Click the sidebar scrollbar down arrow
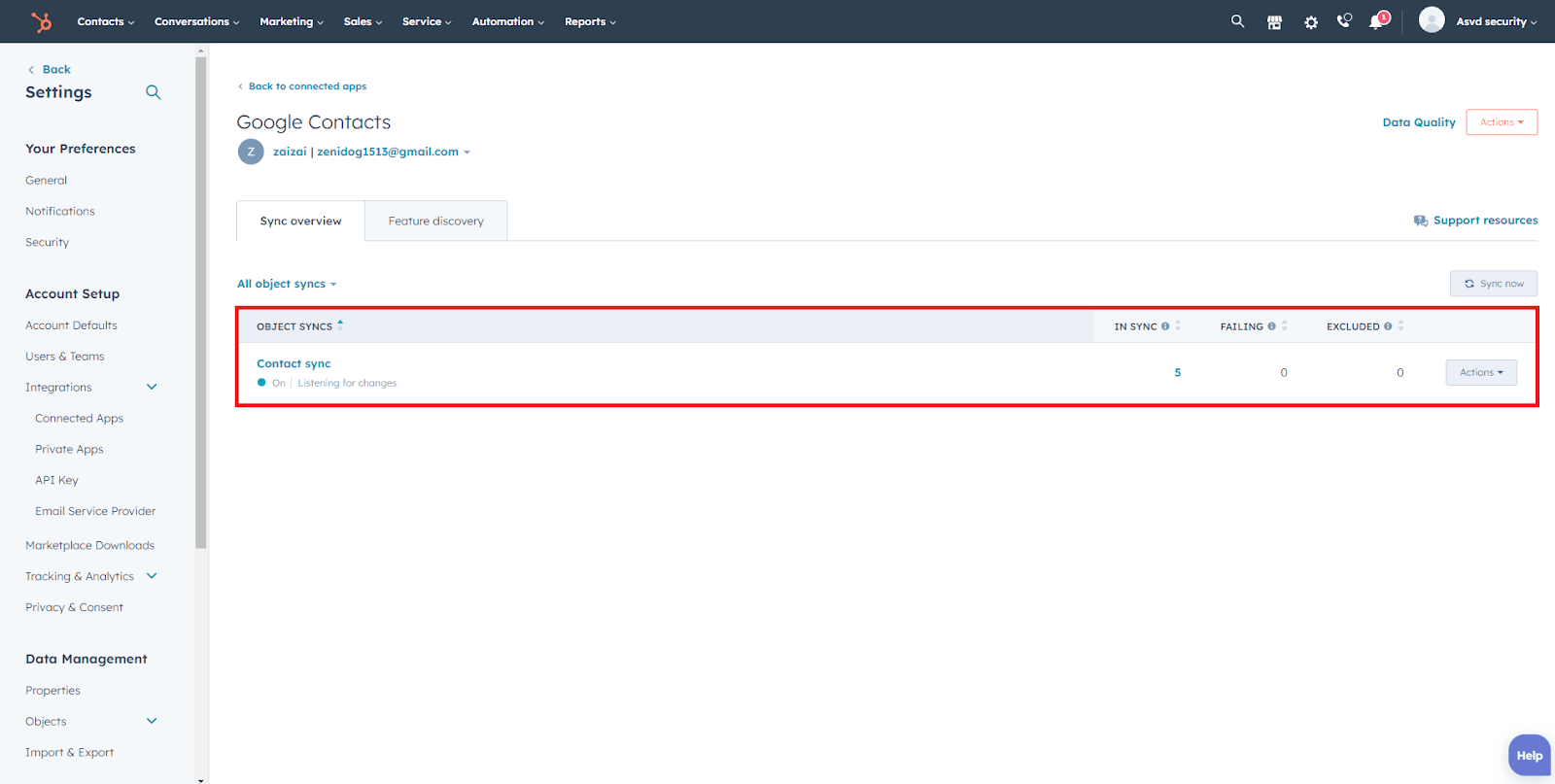 (x=201, y=779)
